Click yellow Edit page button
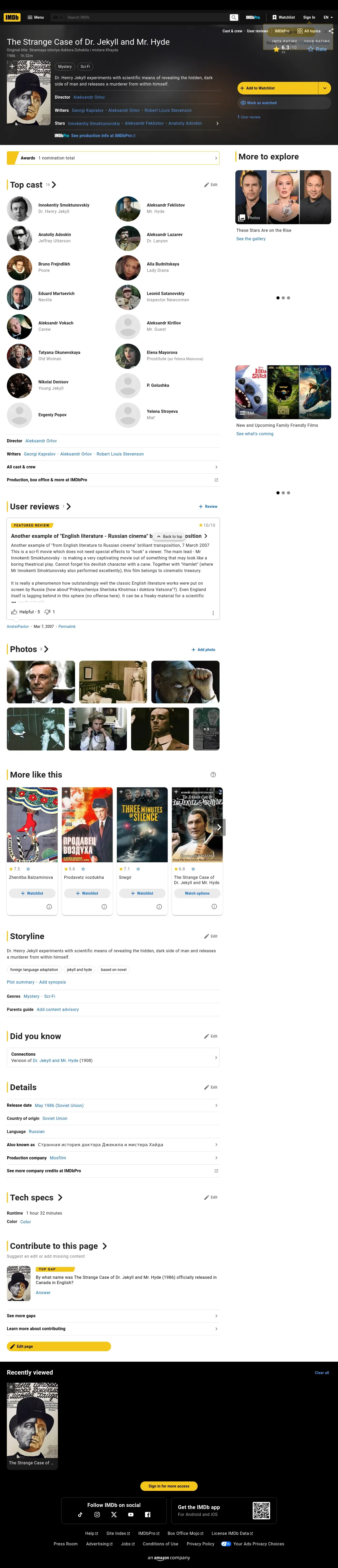The height and width of the screenshot is (1568, 338). tap(59, 1346)
